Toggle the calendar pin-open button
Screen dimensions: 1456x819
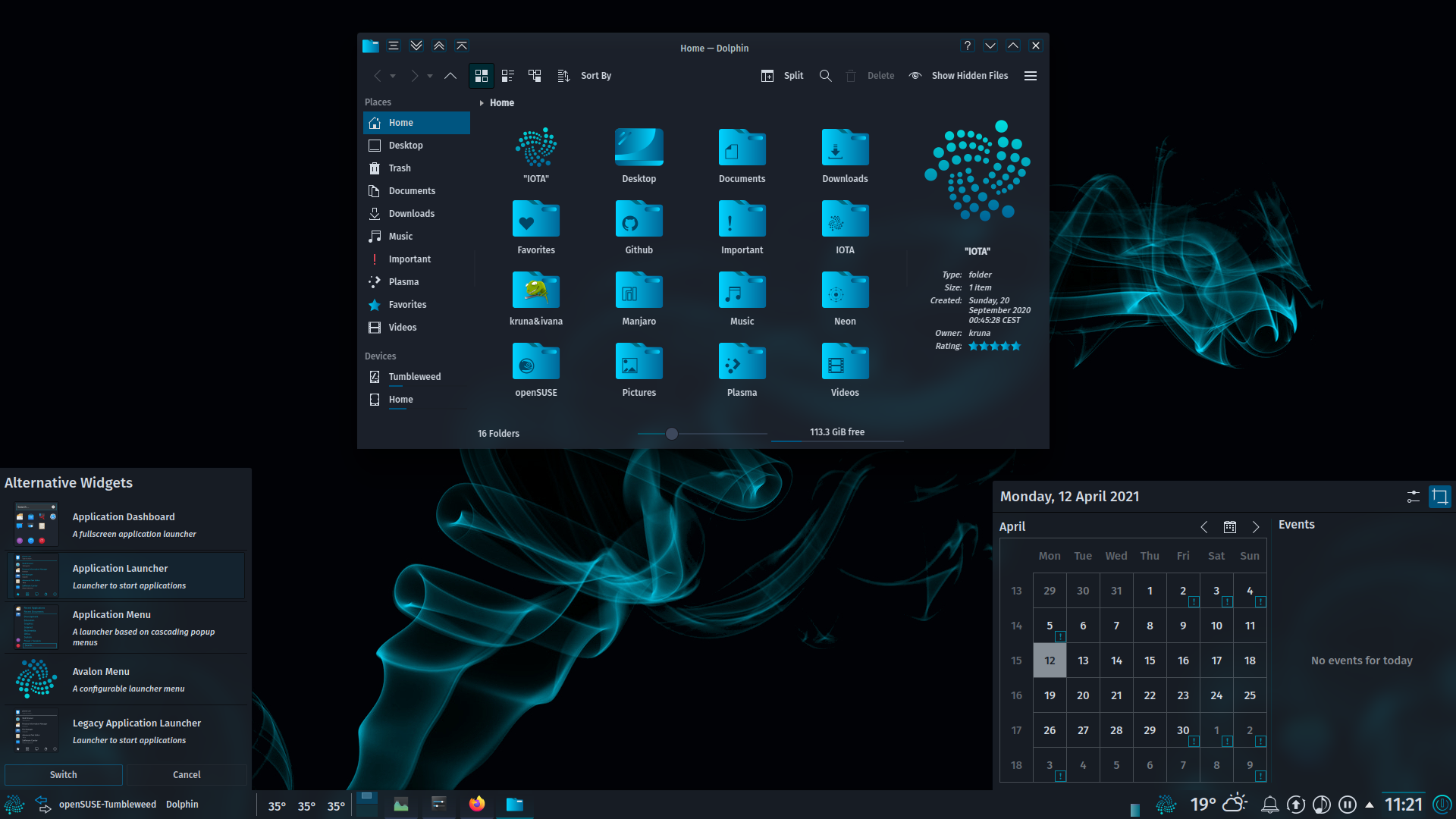click(1440, 497)
